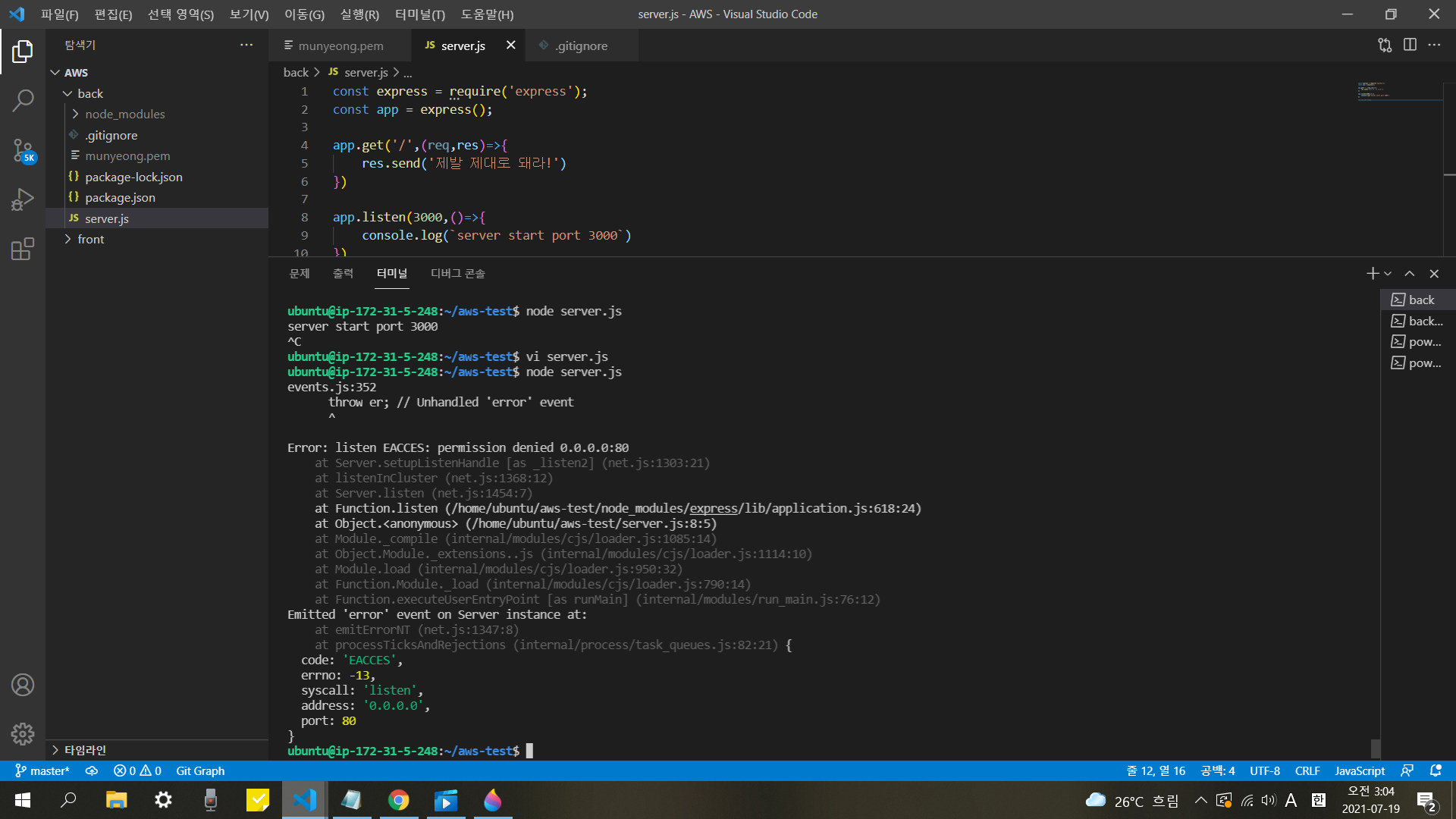The height and width of the screenshot is (819, 1456).
Task: Switch to the 디버그 콘솔 tab
Action: (457, 274)
